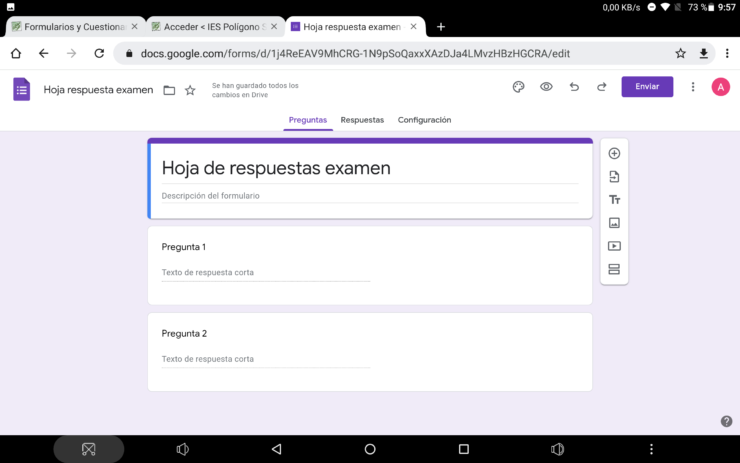Click the import questions icon
Screen dimensions: 740x463
click(x=614, y=177)
